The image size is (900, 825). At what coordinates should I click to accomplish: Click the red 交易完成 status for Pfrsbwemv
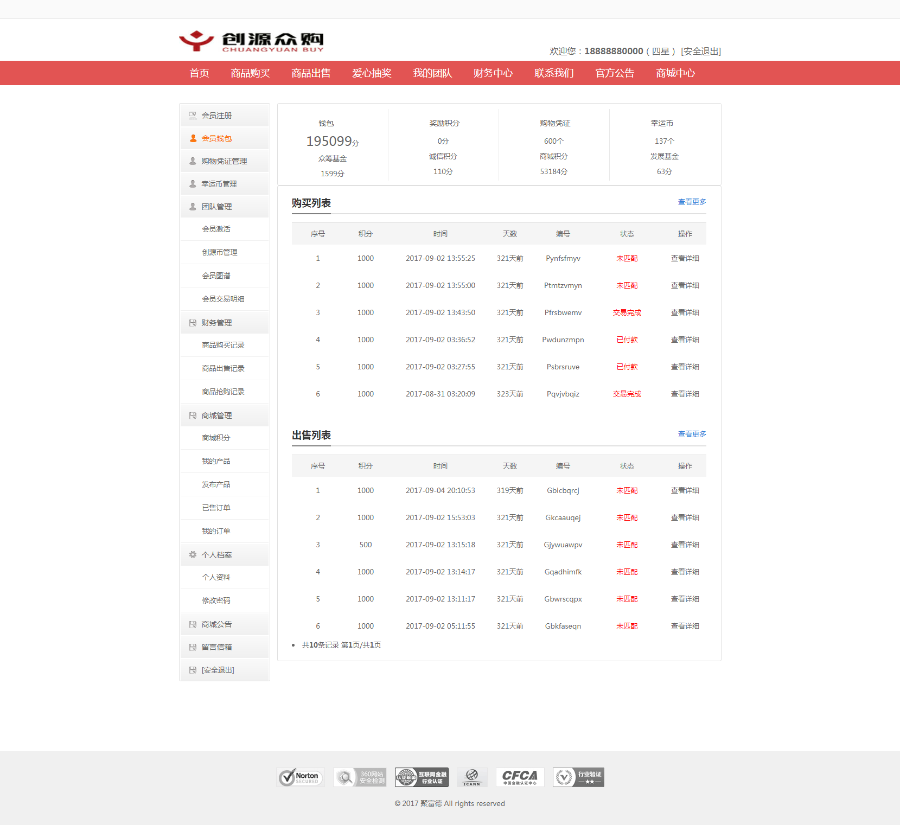(627, 312)
